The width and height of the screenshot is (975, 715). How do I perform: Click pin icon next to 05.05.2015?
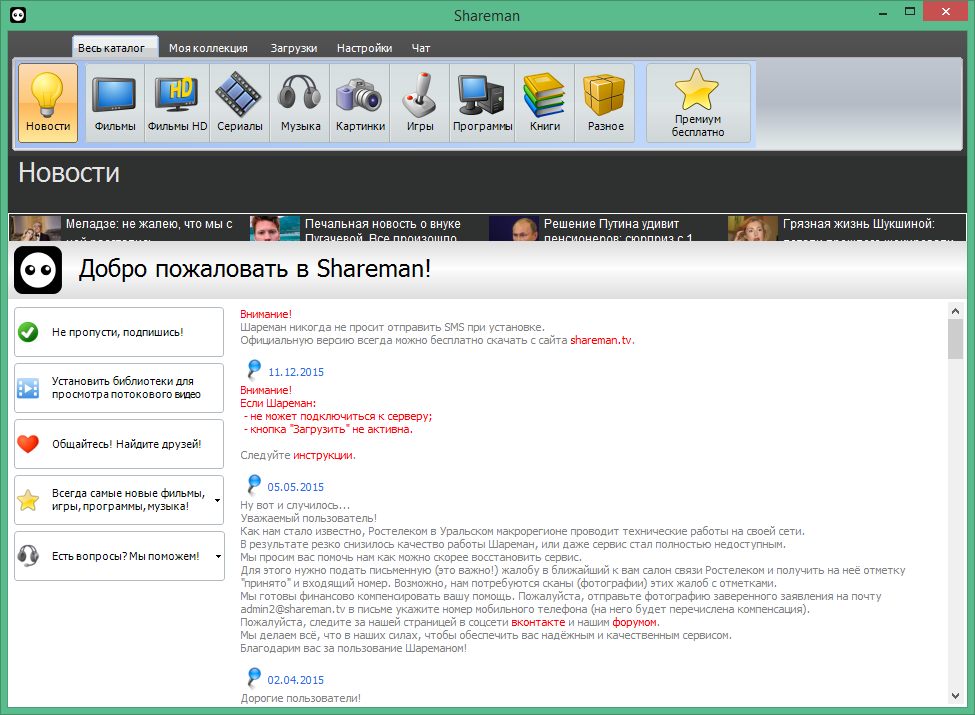[254, 484]
